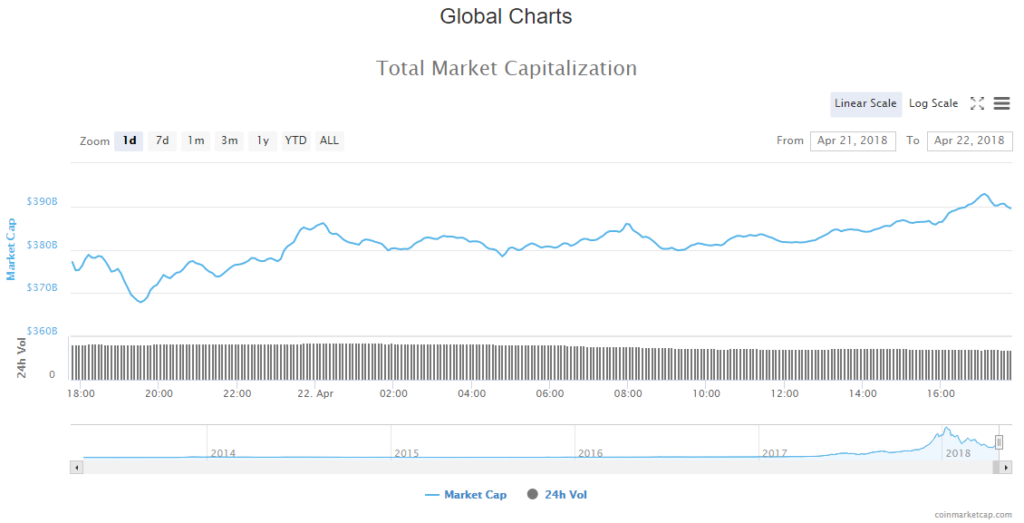The width and height of the screenshot is (1024, 523).
Task: Select the 1d zoom range
Action: [x=129, y=141]
